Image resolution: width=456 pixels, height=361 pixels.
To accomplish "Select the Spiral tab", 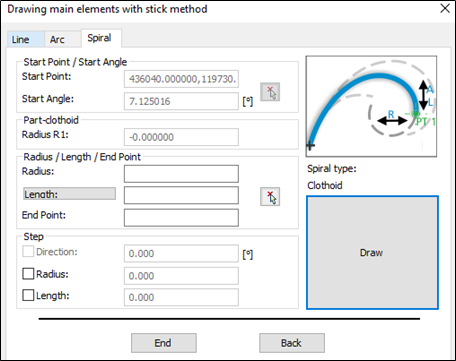I will 101,38.
